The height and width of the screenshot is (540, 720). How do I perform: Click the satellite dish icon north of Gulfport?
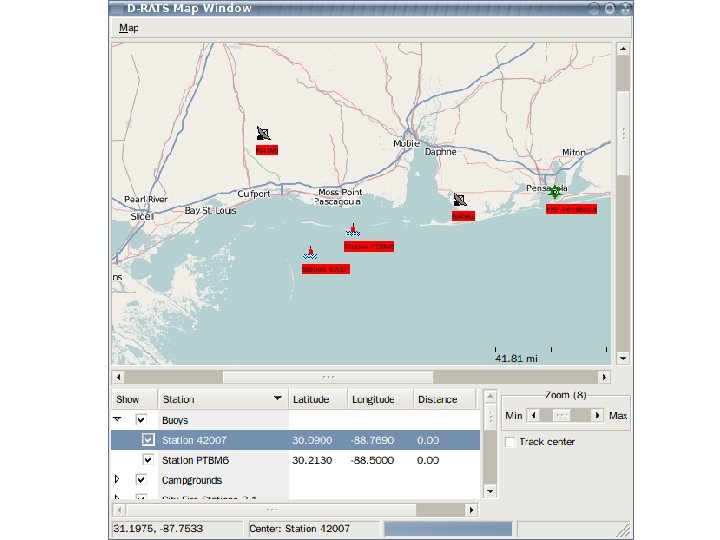(x=264, y=134)
